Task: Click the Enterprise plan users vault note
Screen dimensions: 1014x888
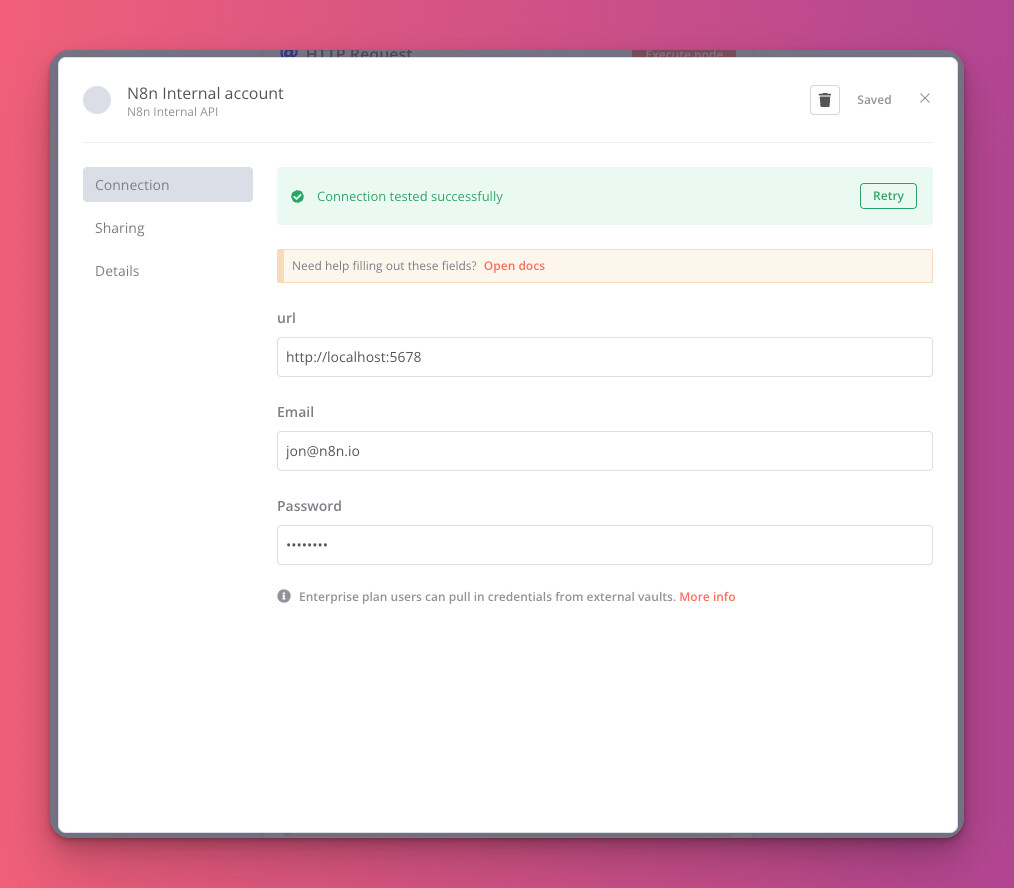Action: [x=487, y=596]
